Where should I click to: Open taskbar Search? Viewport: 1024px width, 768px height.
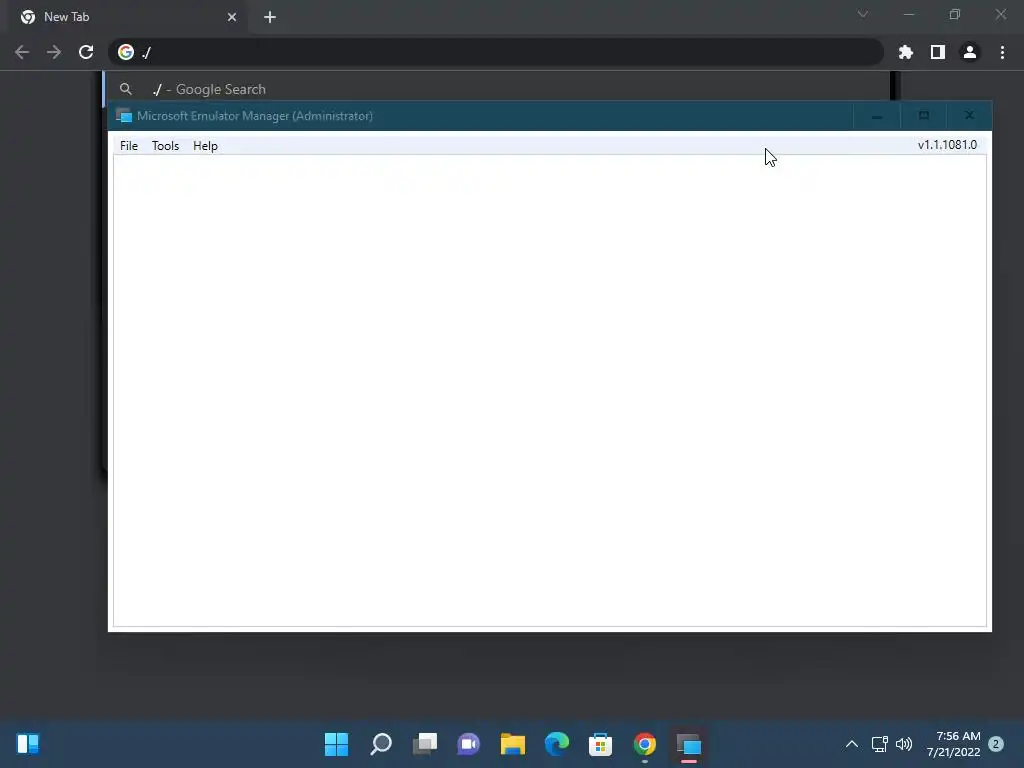pyautogui.click(x=381, y=744)
